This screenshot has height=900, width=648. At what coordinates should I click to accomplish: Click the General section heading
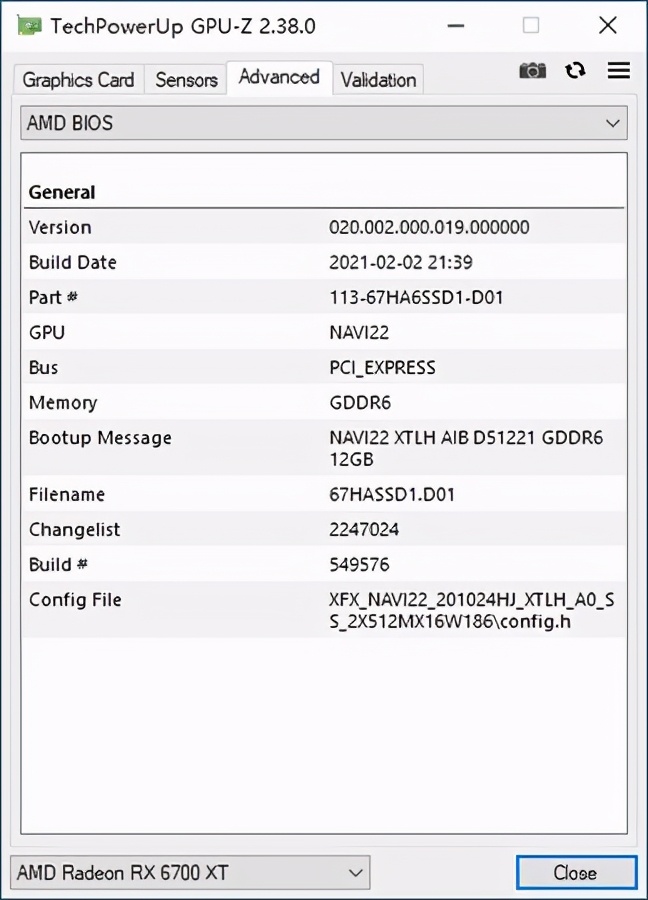62,192
